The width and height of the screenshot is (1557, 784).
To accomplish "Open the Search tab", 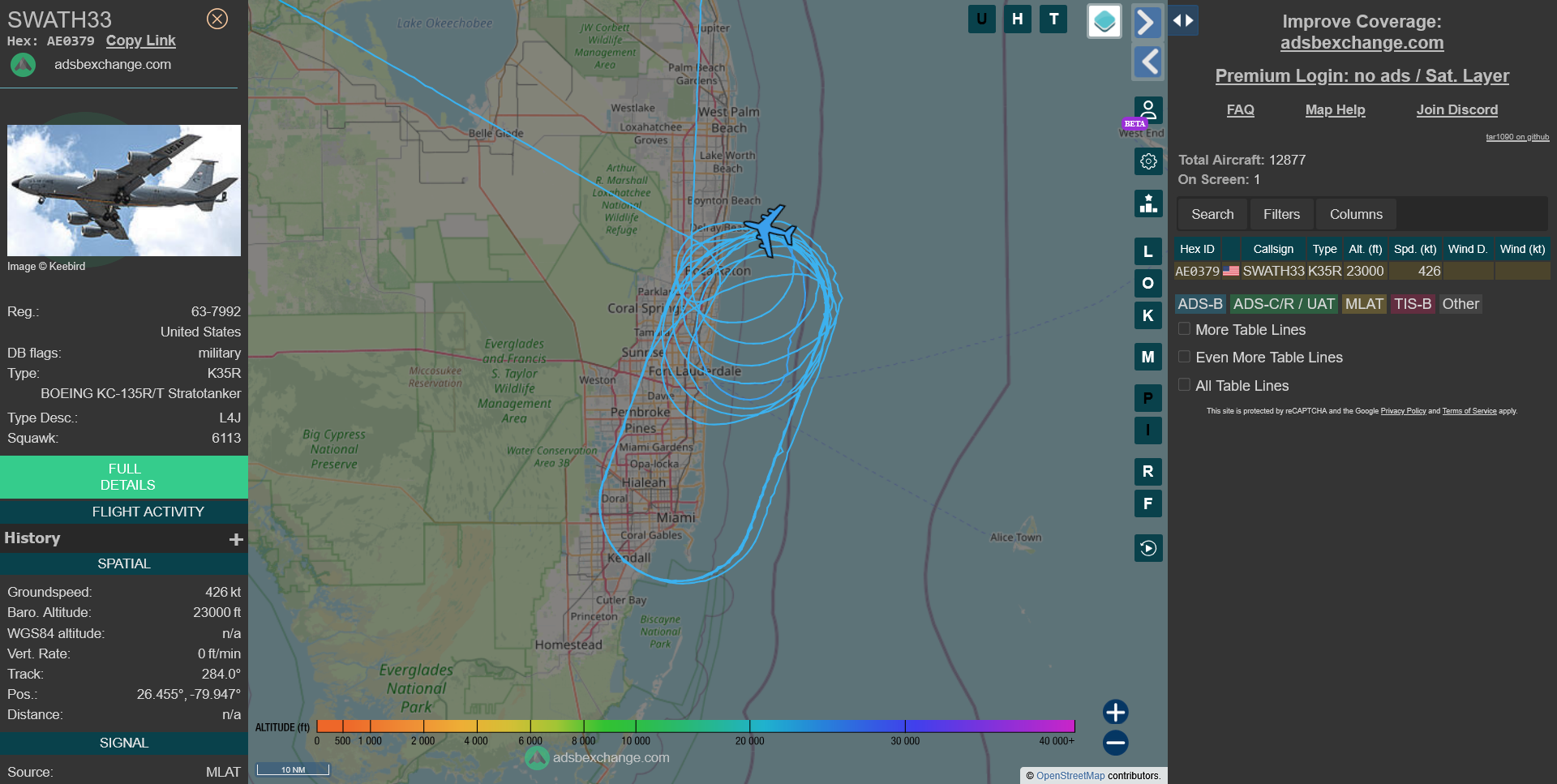I will (1212, 215).
